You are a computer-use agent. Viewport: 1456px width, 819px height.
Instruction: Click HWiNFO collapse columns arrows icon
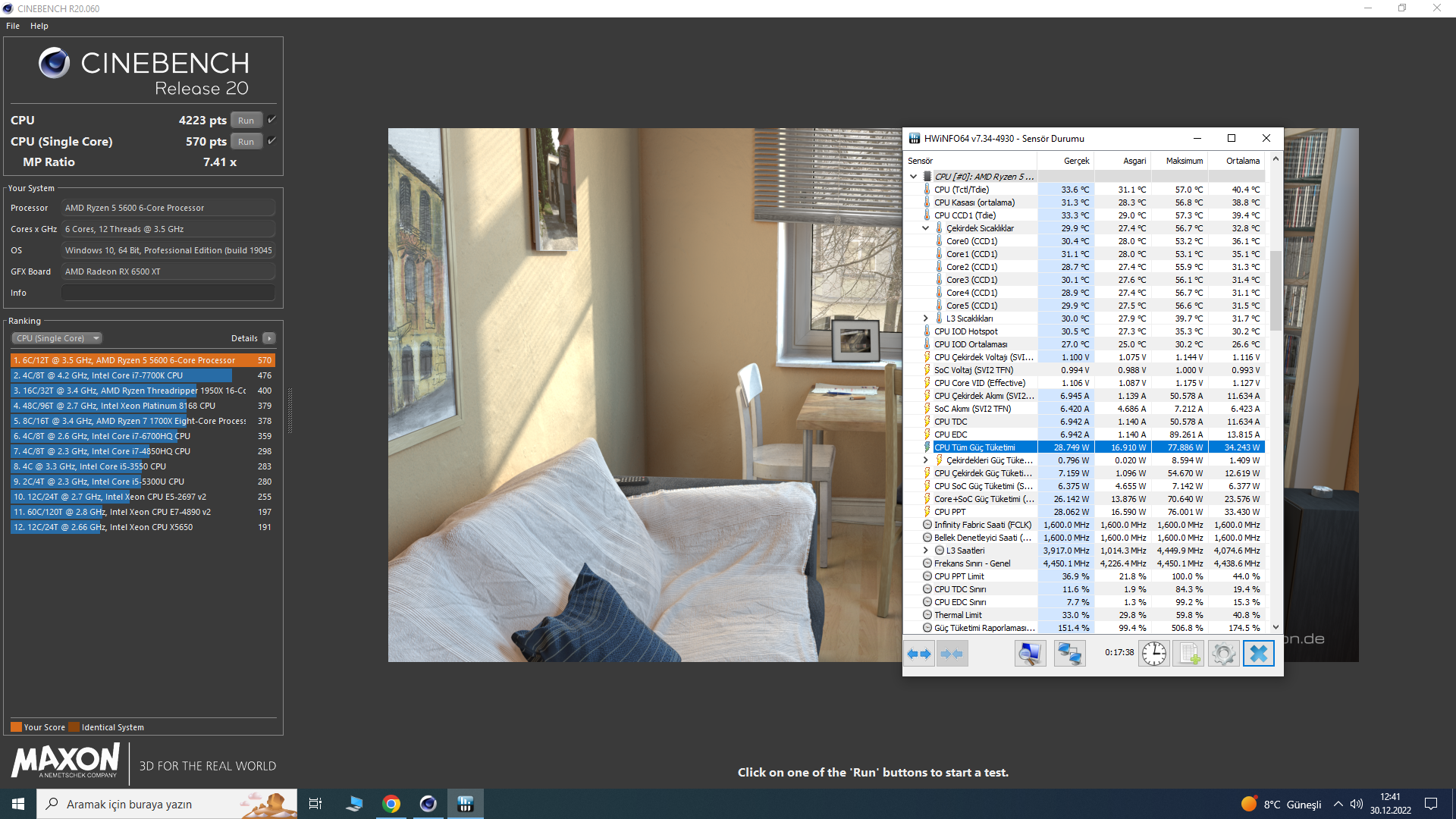coord(952,654)
